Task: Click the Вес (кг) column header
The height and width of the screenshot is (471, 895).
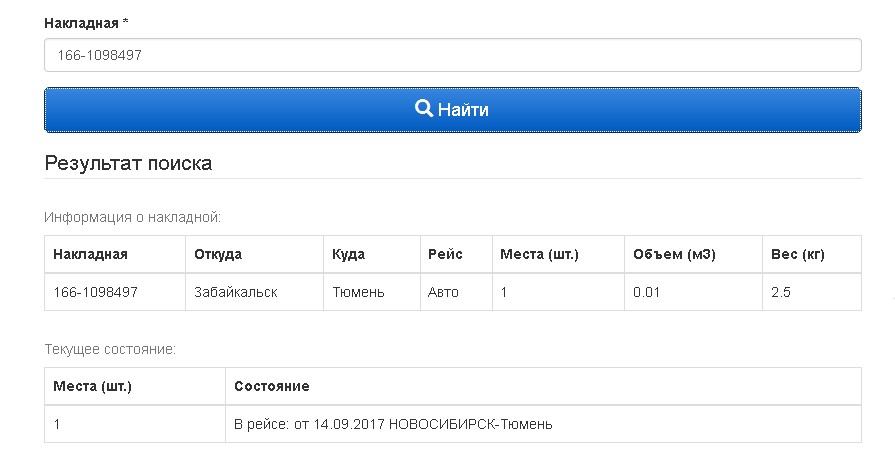Action: coord(797,254)
